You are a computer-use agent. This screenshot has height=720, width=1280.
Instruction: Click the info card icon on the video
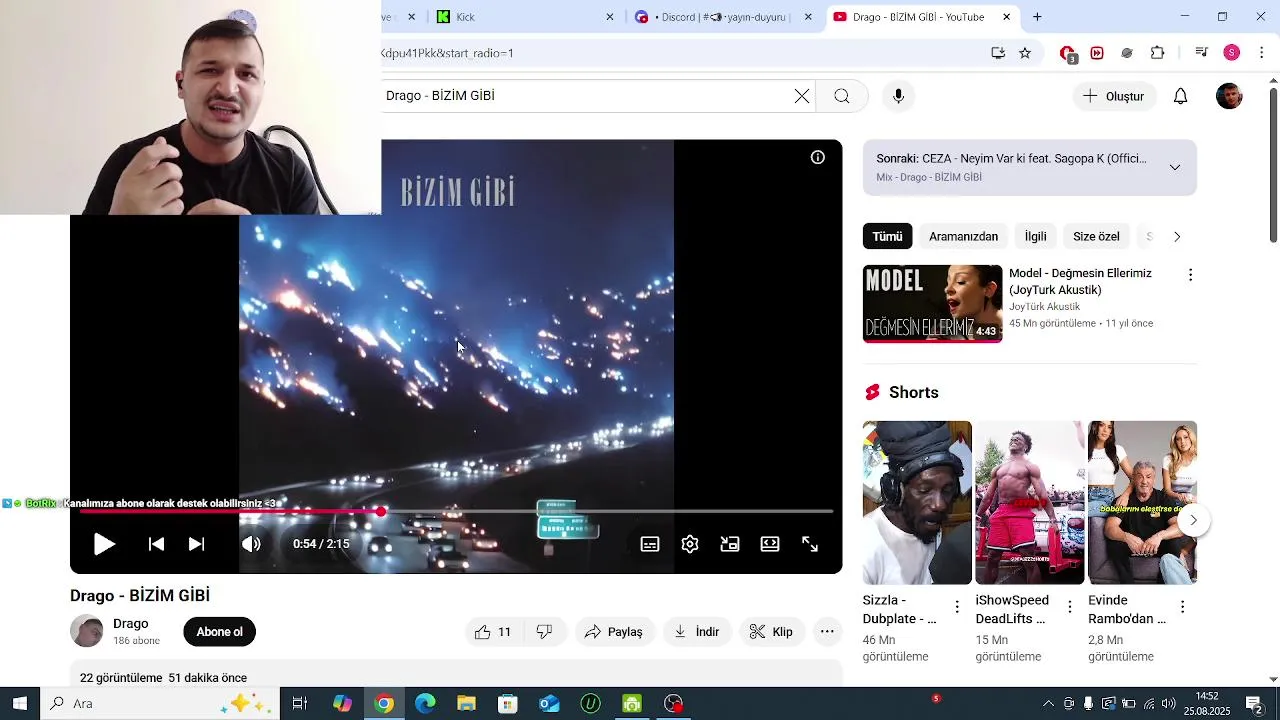coord(818,157)
